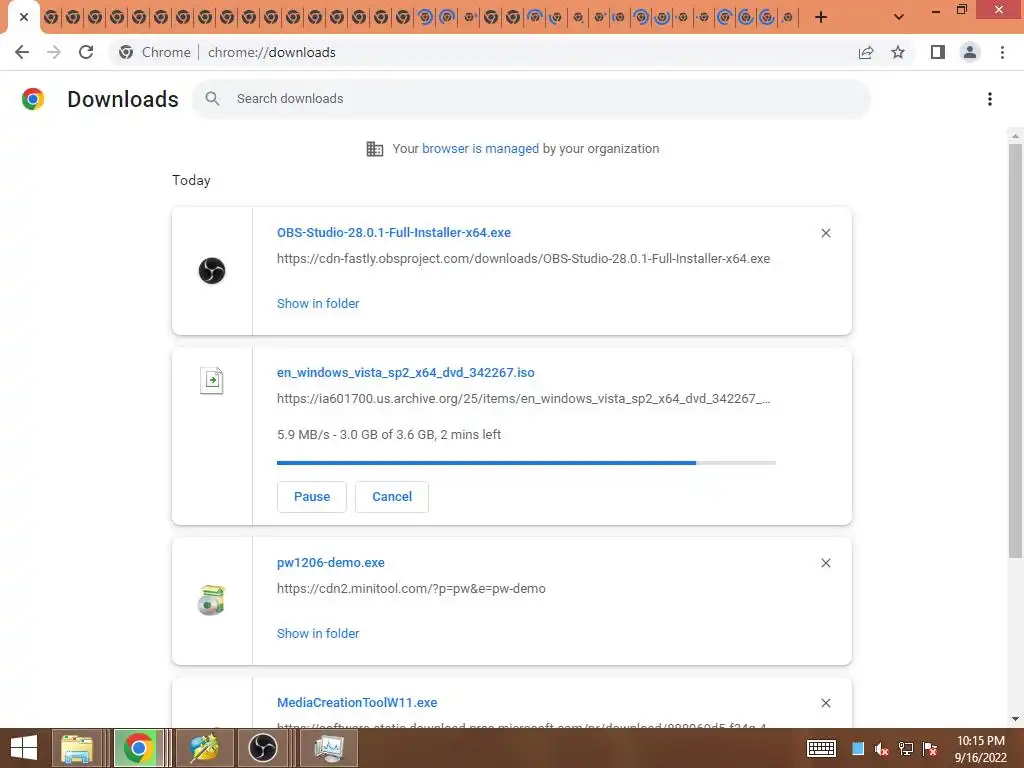The image size is (1024, 768).
Task: Remove MediaCreationToolW11.exe from list
Action: (826, 703)
